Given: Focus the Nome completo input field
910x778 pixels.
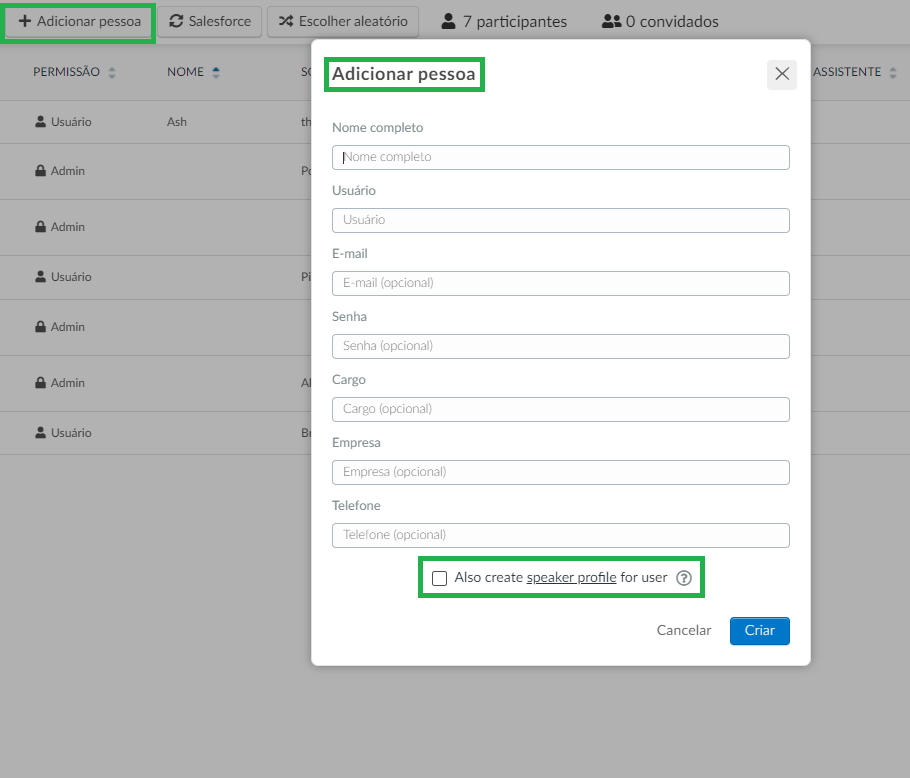Looking at the screenshot, I should pos(561,157).
